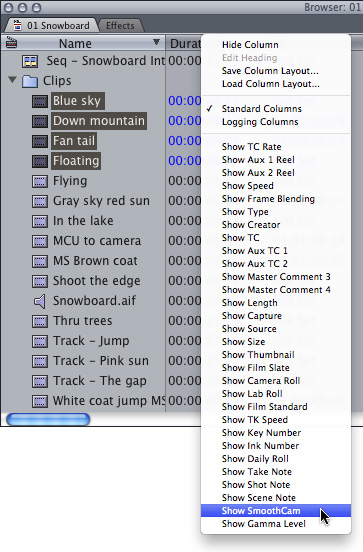Choose Save Column Layout... option
Screen dimensions: 363x552
point(270,71)
